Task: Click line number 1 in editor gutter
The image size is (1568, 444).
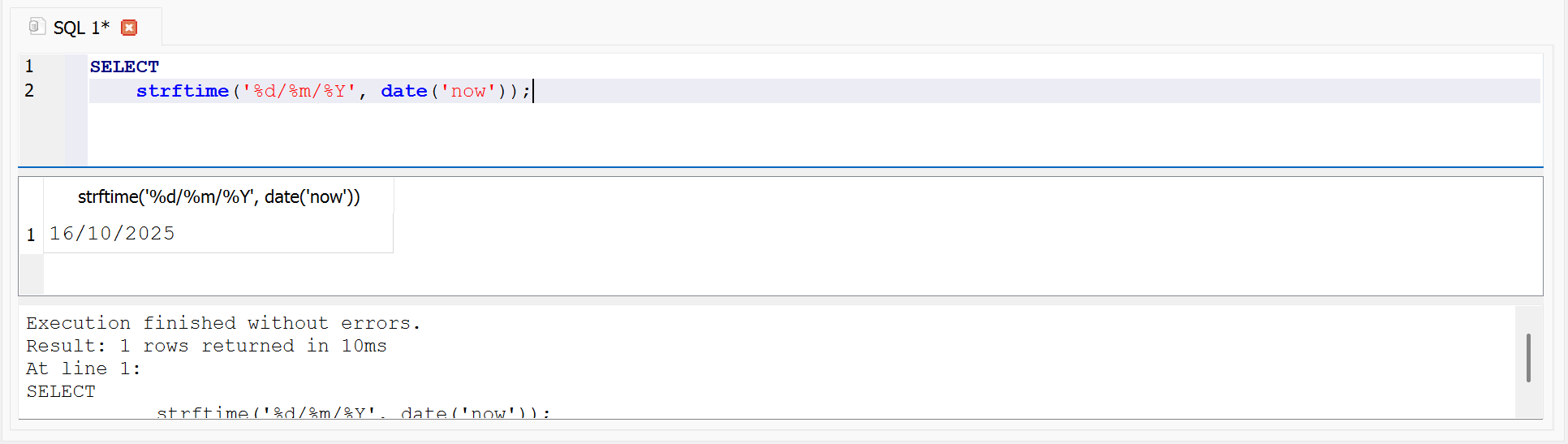Action: coord(29,67)
